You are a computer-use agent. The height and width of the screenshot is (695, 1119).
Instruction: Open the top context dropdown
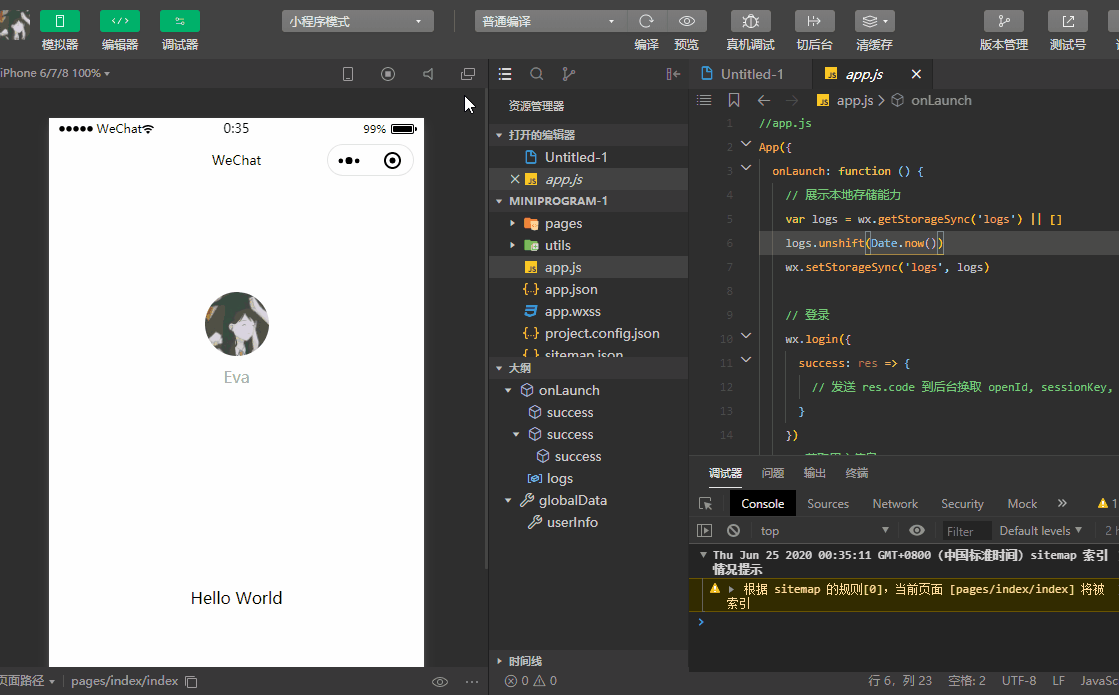tap(825, 530)
